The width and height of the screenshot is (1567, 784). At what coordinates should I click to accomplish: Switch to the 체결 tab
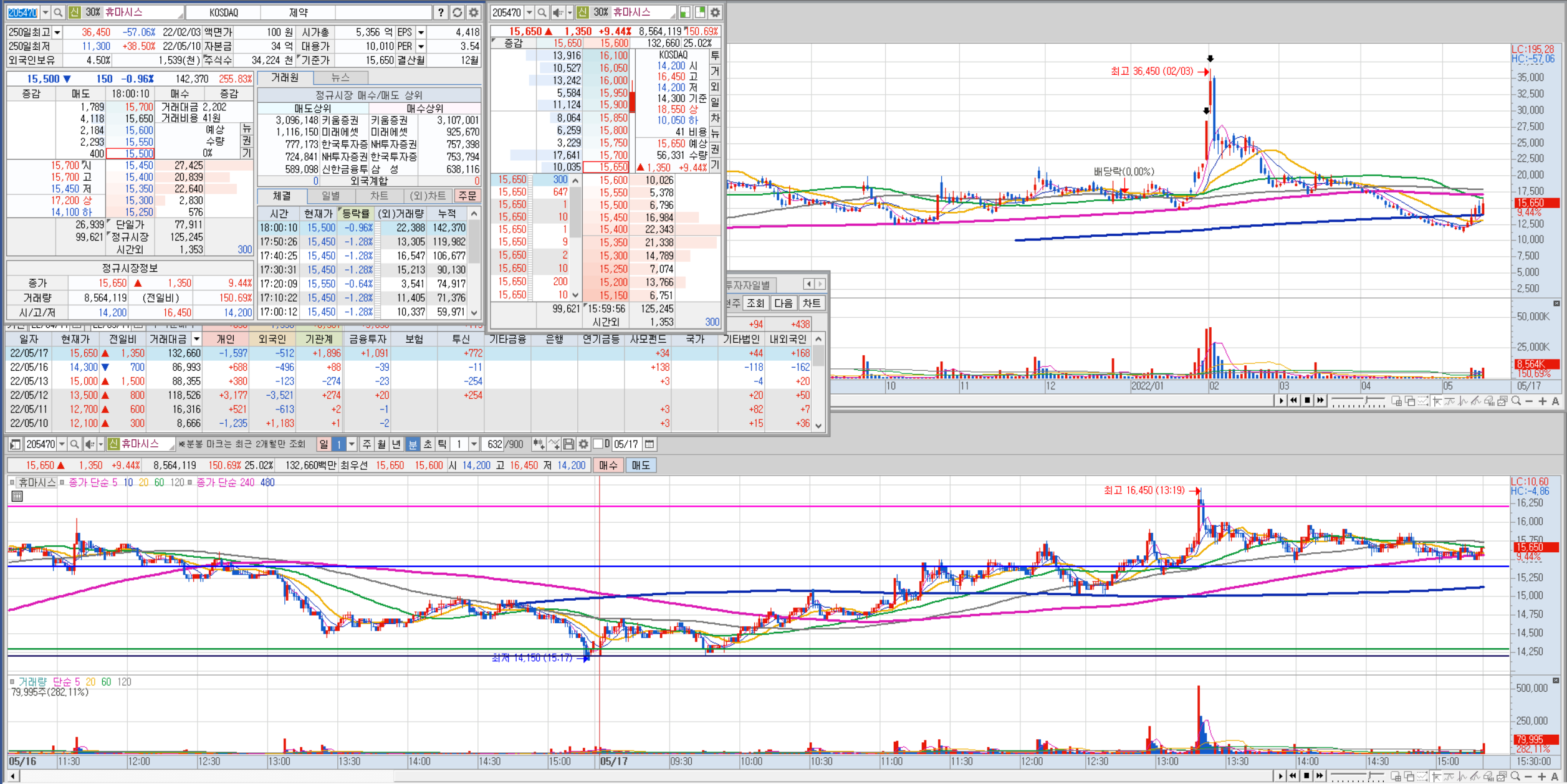click(x=282, y=196)
